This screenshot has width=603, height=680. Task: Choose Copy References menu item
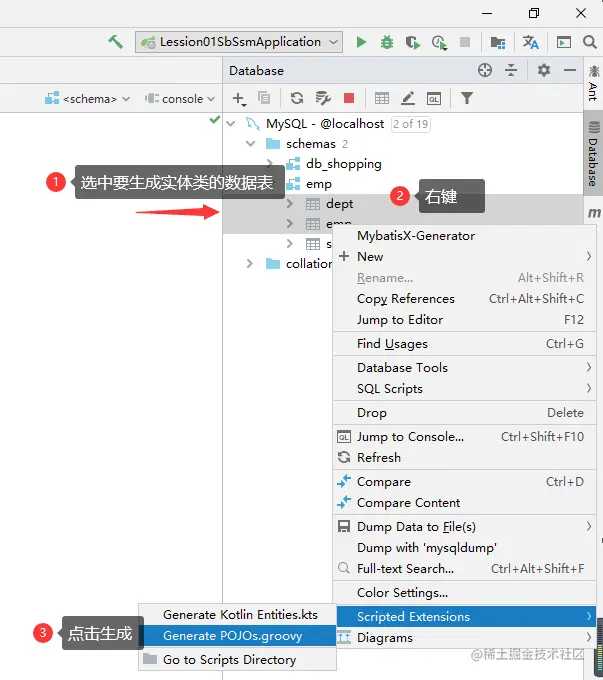[x=464, y=299]
